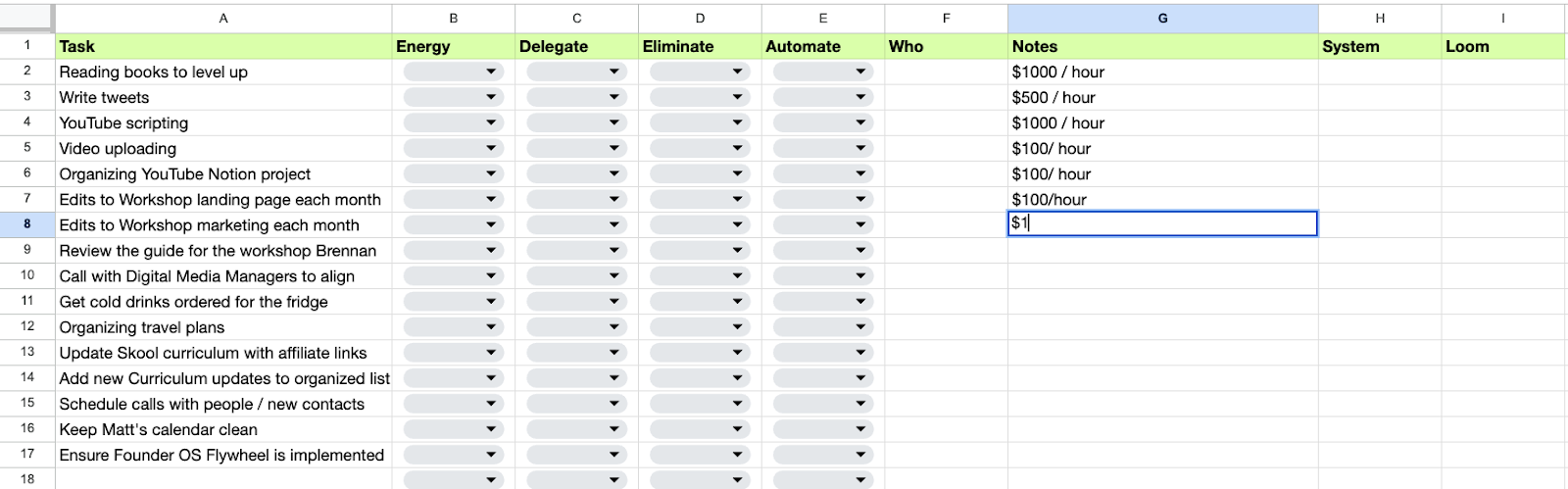The image size is (1568, 489).
Task: Open Automate dropdown for Reading books row
Action: click(x=823, y=72)
